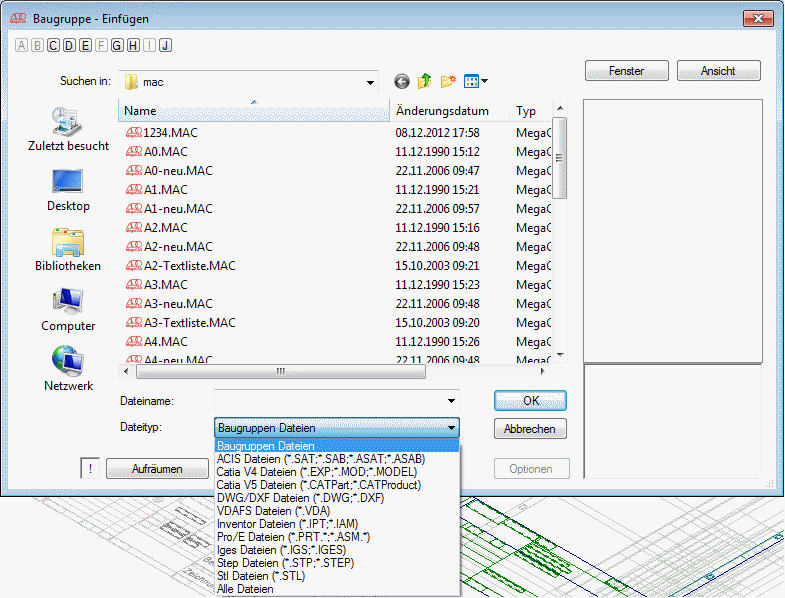Click the Ansicht button
The height and width of the screenshot is (598, 785).
[718, 71]
